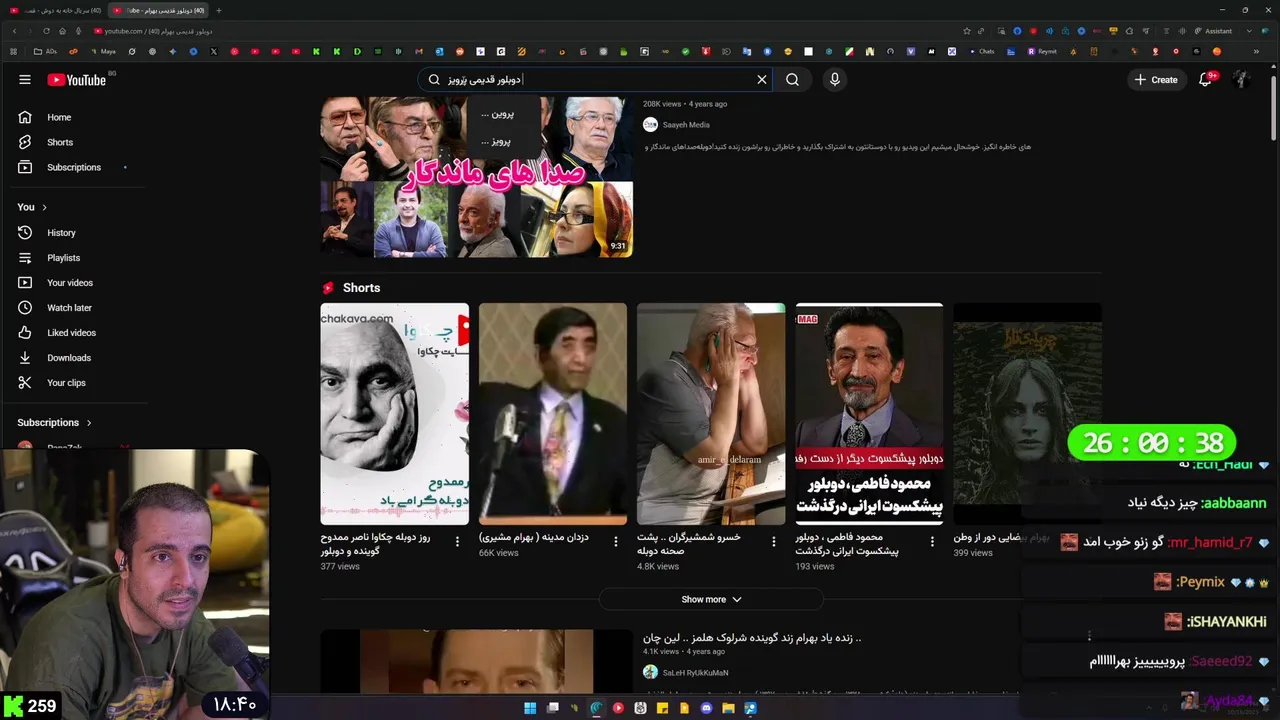1280x720 pixels.
Task: Click the browser address bar
Action: [x=520, y=31]
